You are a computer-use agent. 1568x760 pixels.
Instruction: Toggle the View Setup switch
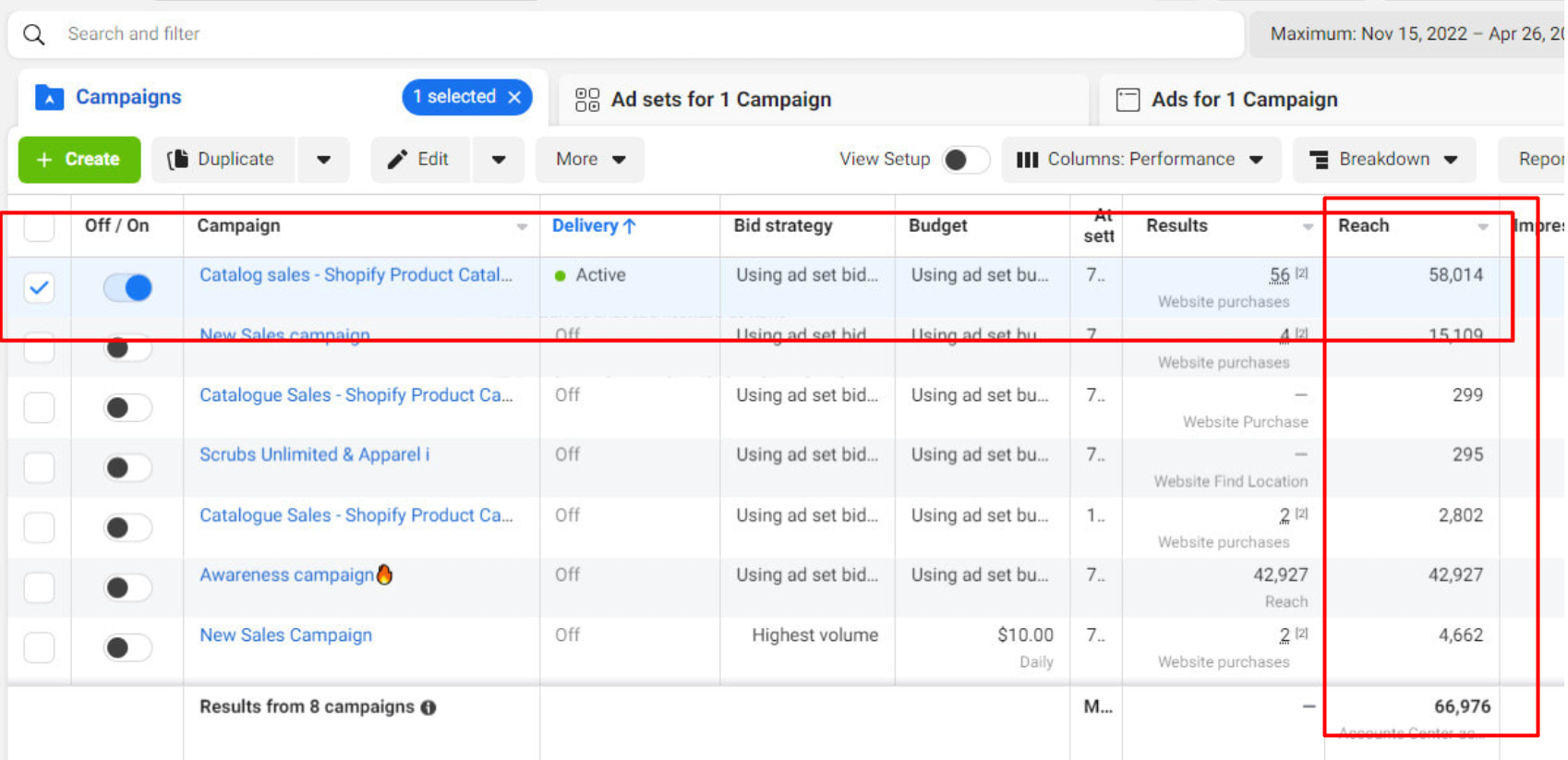(x=965, y=160)
